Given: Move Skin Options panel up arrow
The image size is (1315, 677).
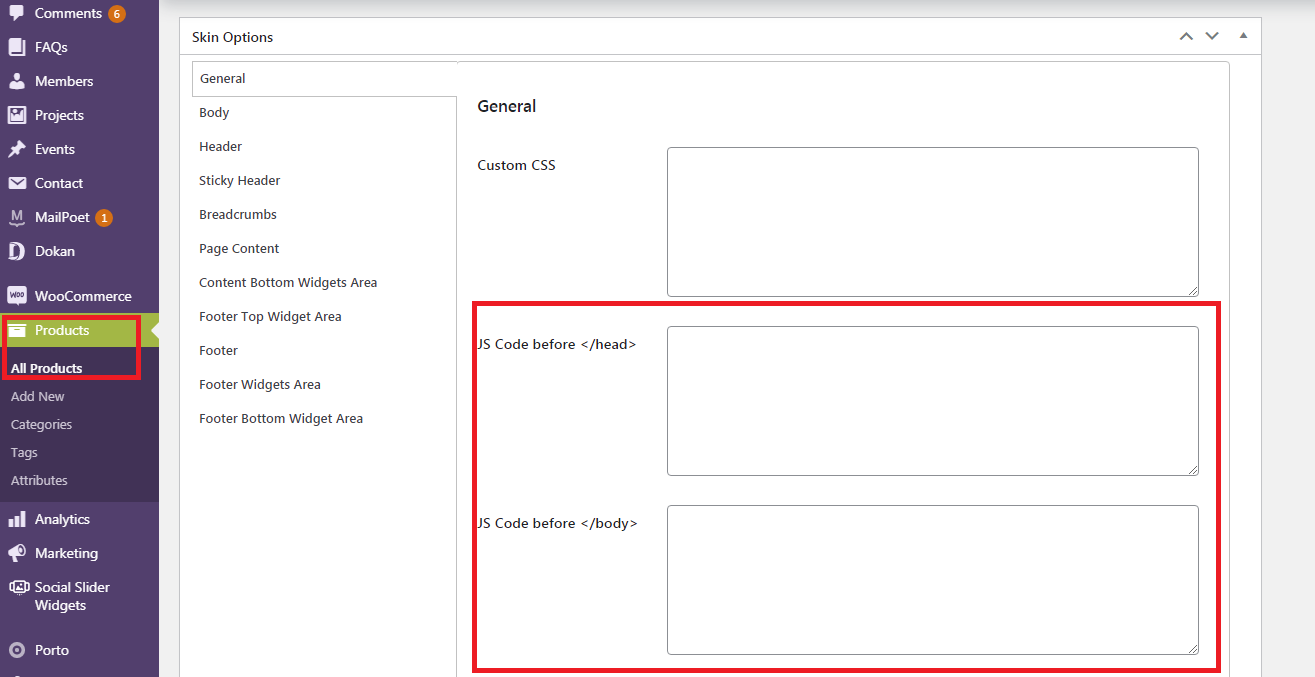Looking at the screenshot, I should (x=1186, y=36).
